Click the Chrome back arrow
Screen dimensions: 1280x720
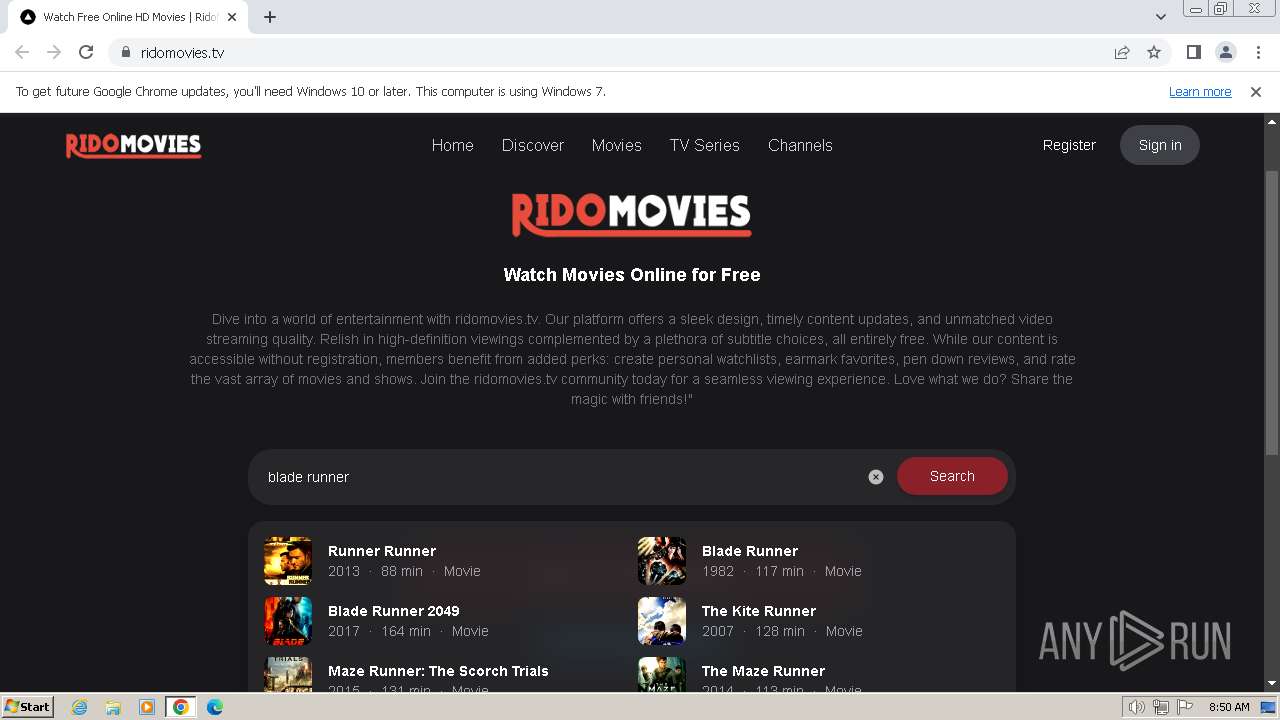coord(22,52)
